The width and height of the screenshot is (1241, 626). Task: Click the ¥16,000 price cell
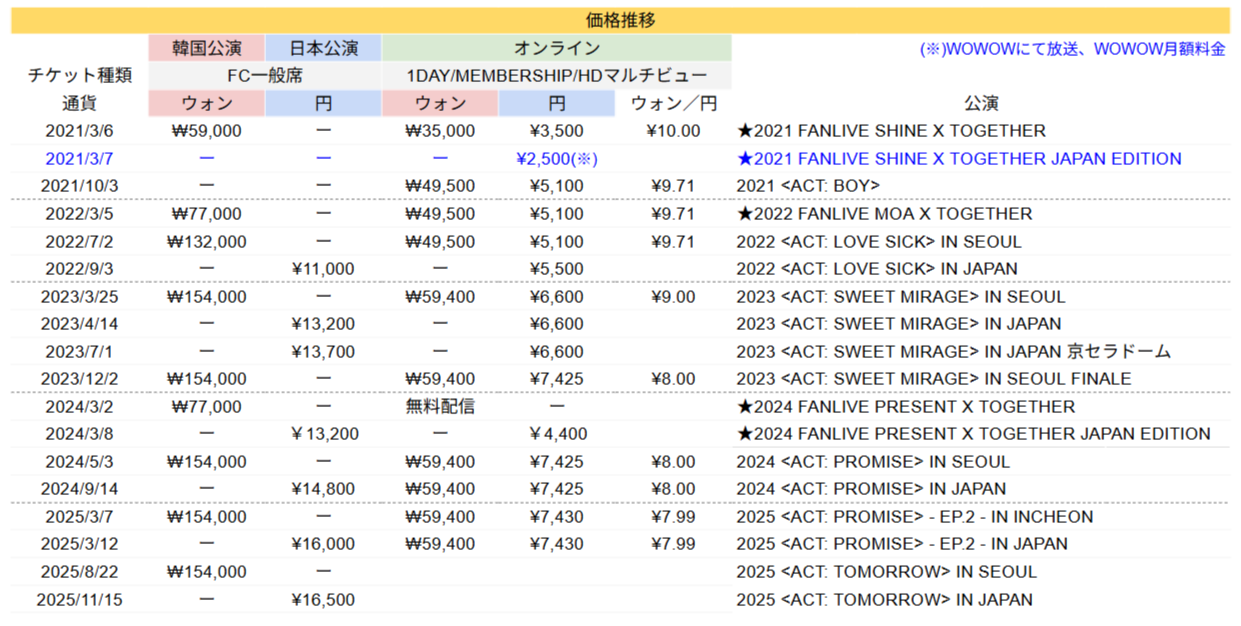[323, 545]
